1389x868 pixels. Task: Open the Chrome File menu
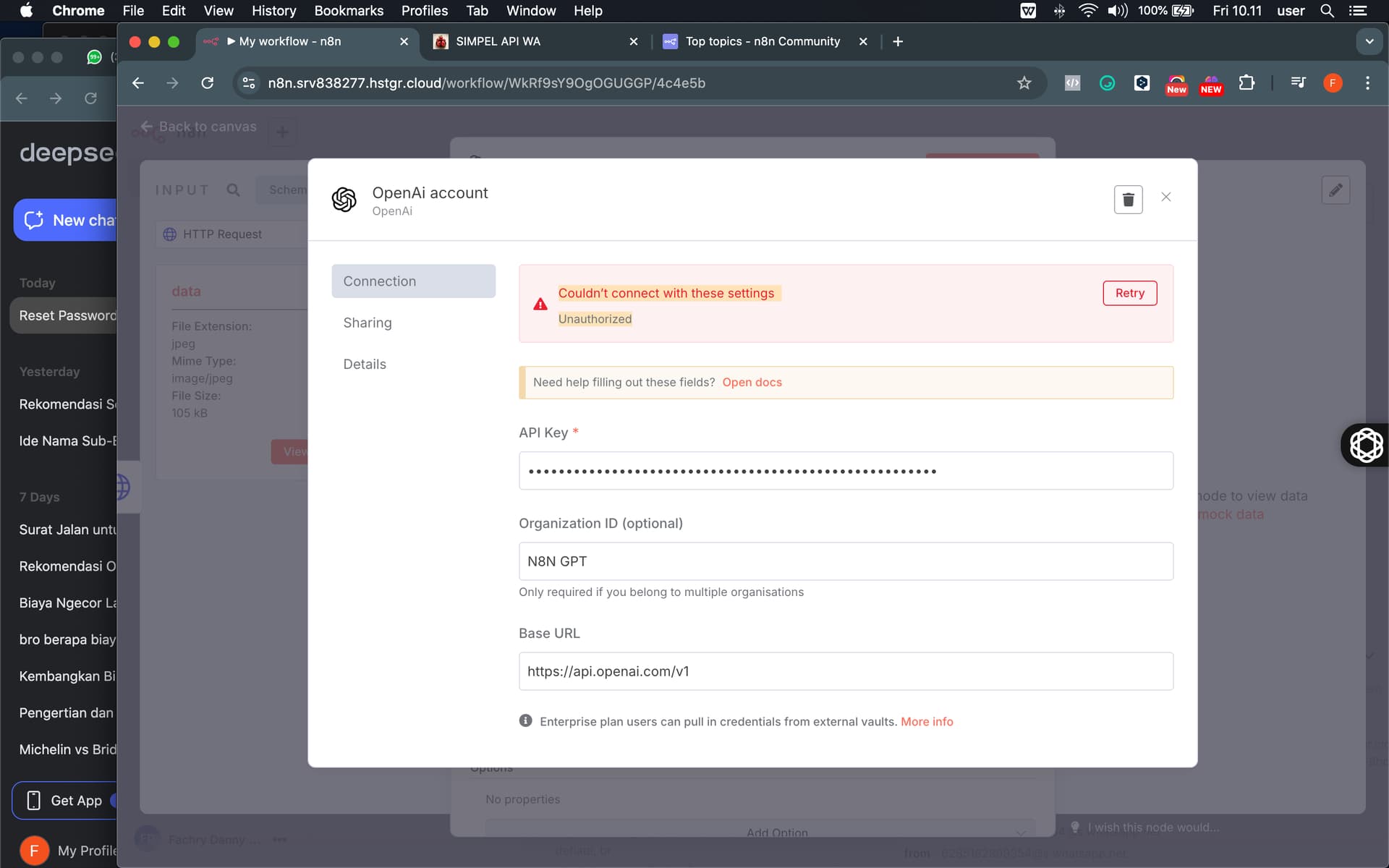(133, 10)
